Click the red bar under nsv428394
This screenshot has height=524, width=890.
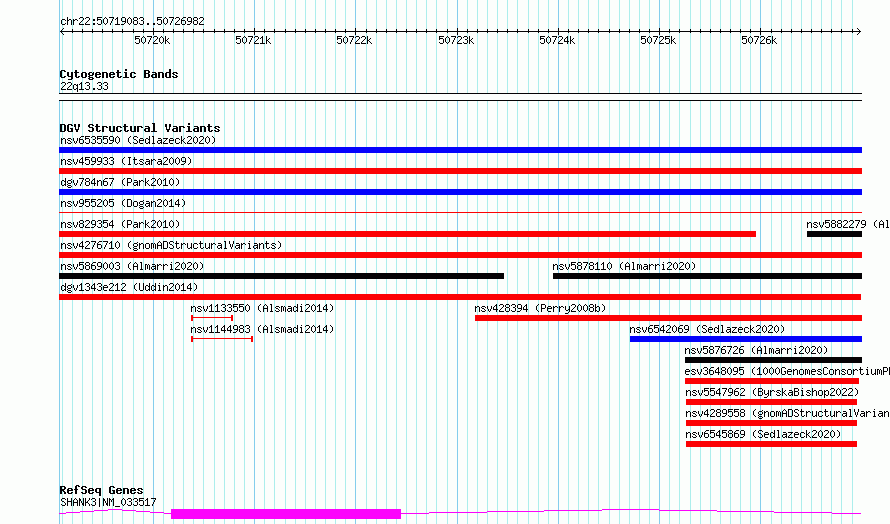point(669,318)
